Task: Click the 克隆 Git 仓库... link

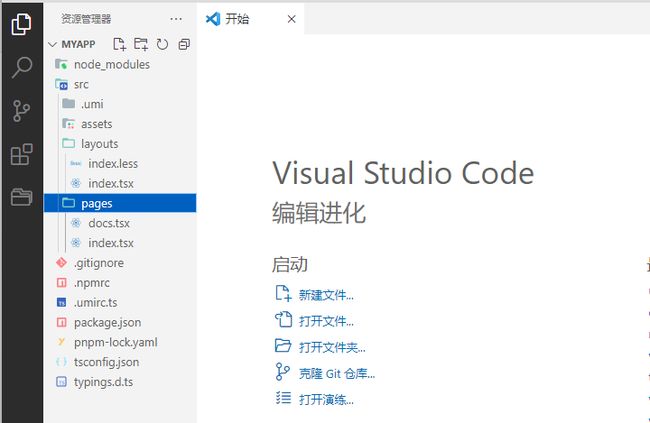Action: point(337,374)
